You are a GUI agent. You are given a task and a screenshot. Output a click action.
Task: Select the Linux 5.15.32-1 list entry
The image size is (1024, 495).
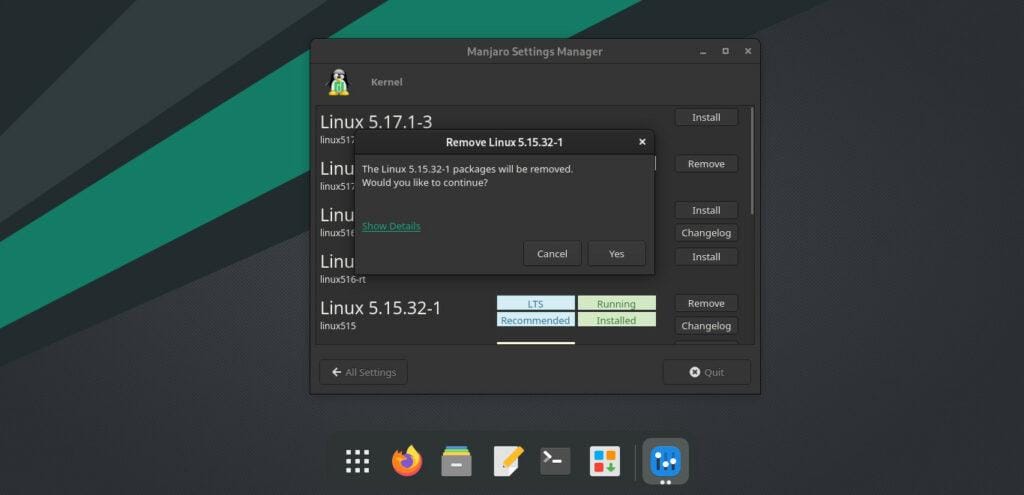coord(381,308)
